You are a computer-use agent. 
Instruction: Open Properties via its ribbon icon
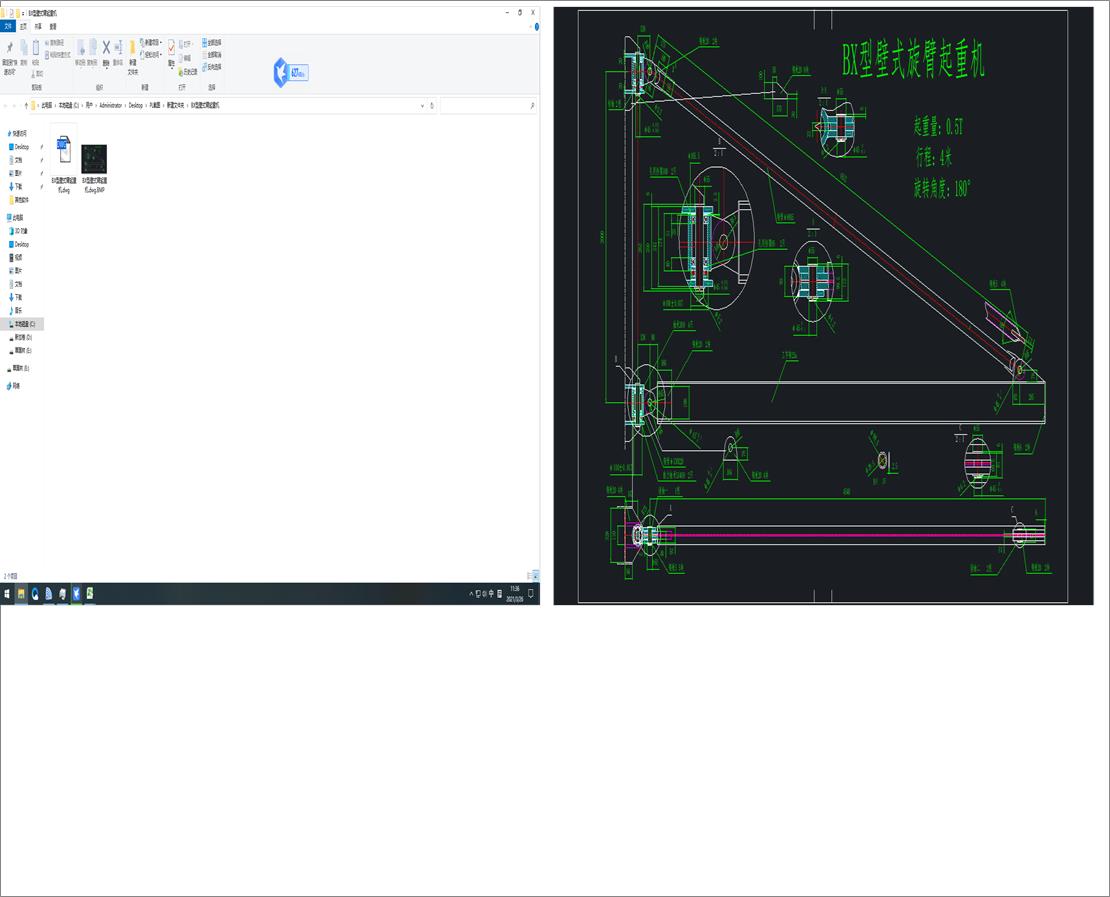pos(172,48)
